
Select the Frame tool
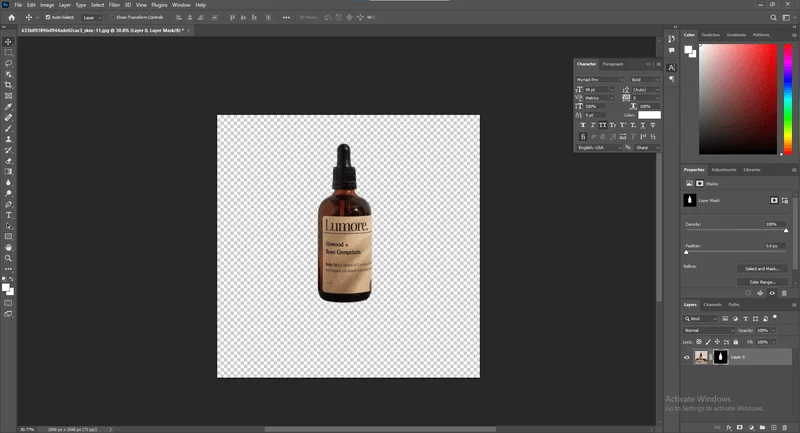coord(8,96)
